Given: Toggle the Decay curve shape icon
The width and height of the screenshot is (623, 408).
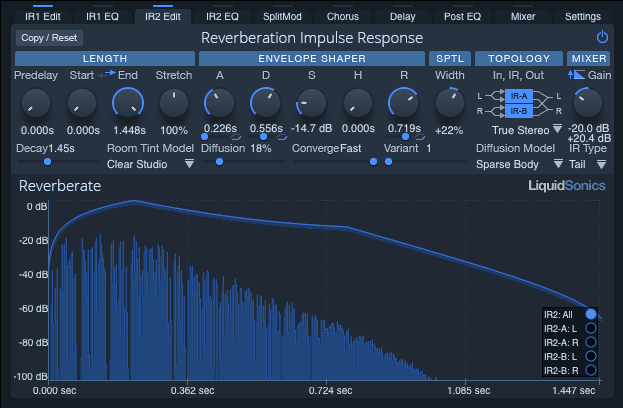Looking at the screenshot, I should tap(282, 137).
